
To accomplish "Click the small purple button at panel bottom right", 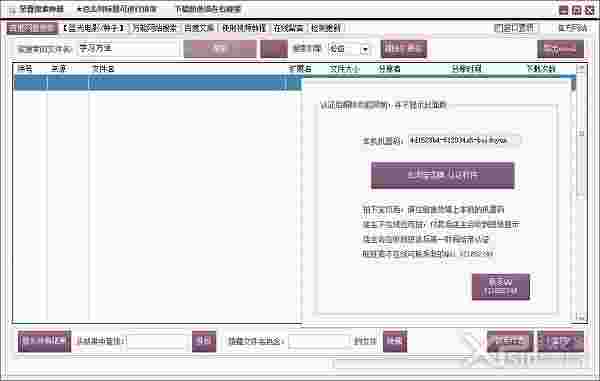I will coord(501,287).
